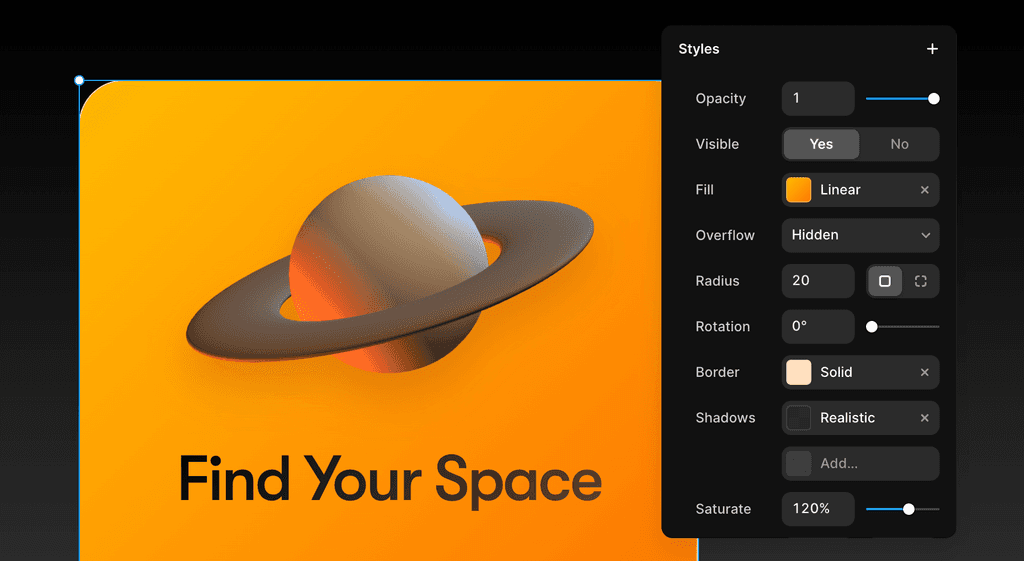Image resolution: width=1024 pixels, height=561 pixels.
Task: Select the Saturn planet image on canvas
Action: point(390,274)
